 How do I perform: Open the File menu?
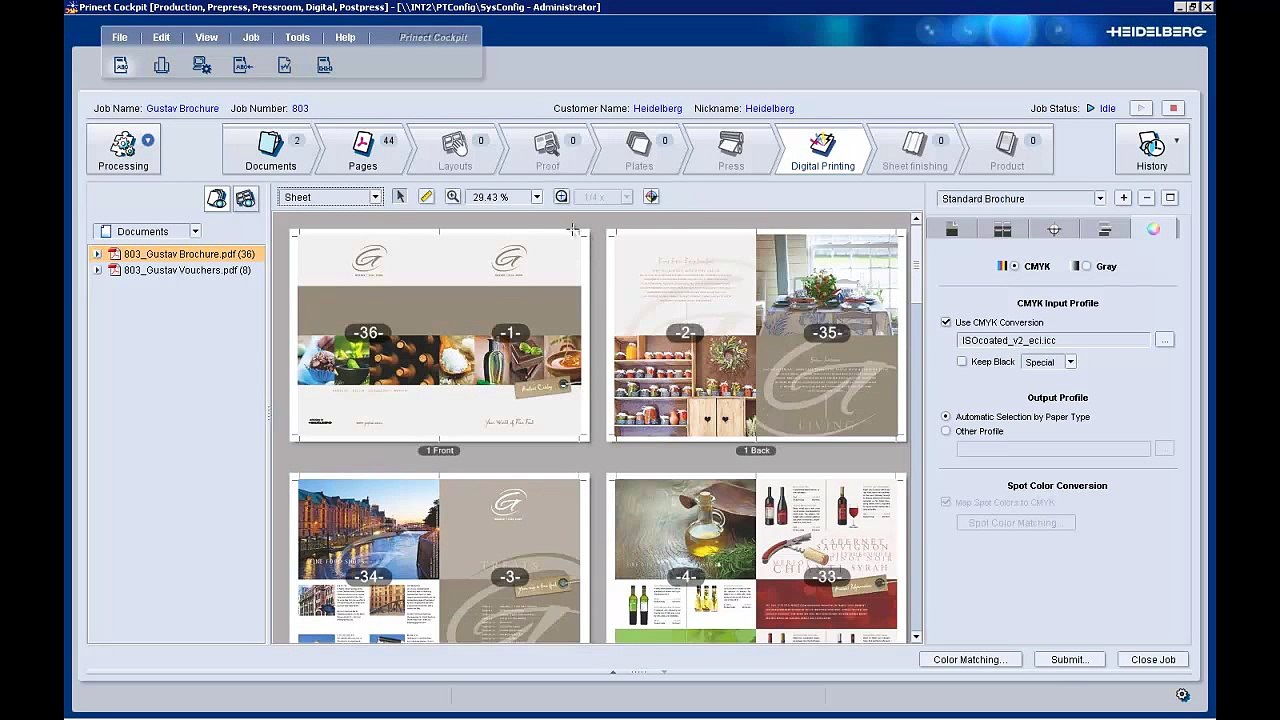[120, 37]
